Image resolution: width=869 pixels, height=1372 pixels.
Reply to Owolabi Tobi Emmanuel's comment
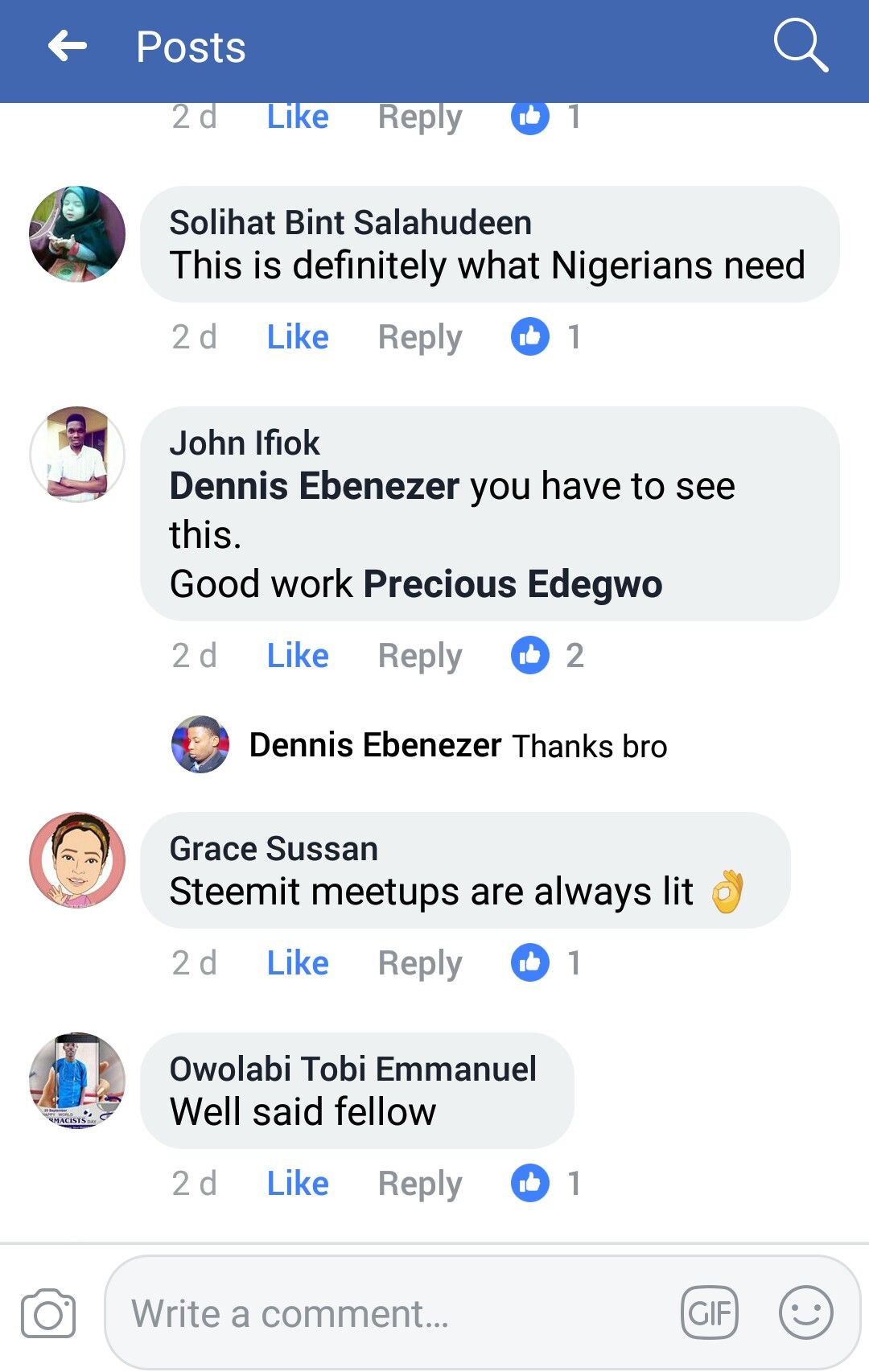pyautogui.click(x=420, y=1183)
